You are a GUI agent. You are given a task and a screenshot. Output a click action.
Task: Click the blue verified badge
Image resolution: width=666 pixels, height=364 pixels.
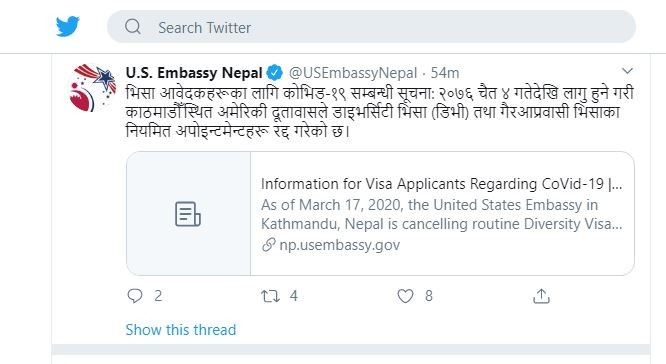274,73
